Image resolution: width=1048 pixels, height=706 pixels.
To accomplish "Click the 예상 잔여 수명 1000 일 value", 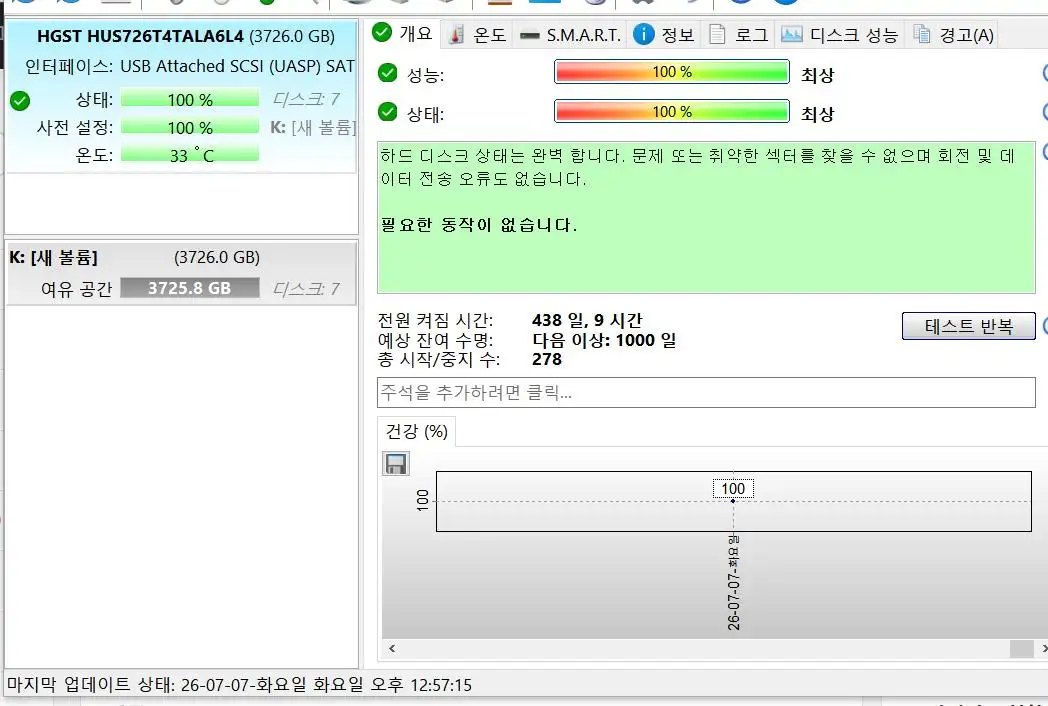I will point(604,340).
